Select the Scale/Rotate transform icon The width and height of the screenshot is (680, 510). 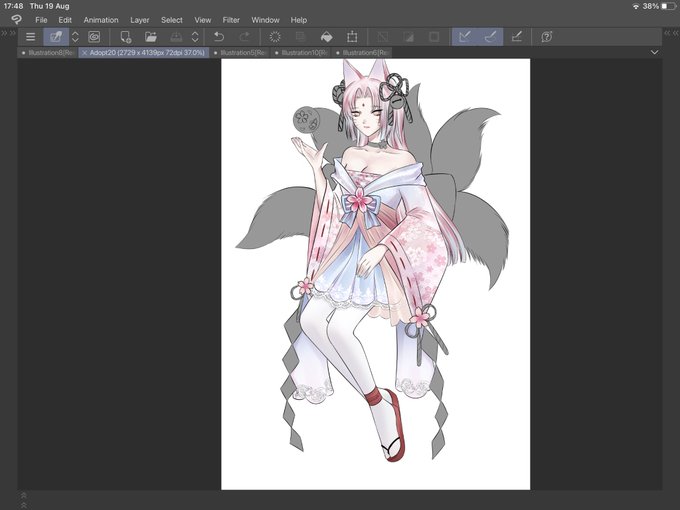[x=352, y=37]
